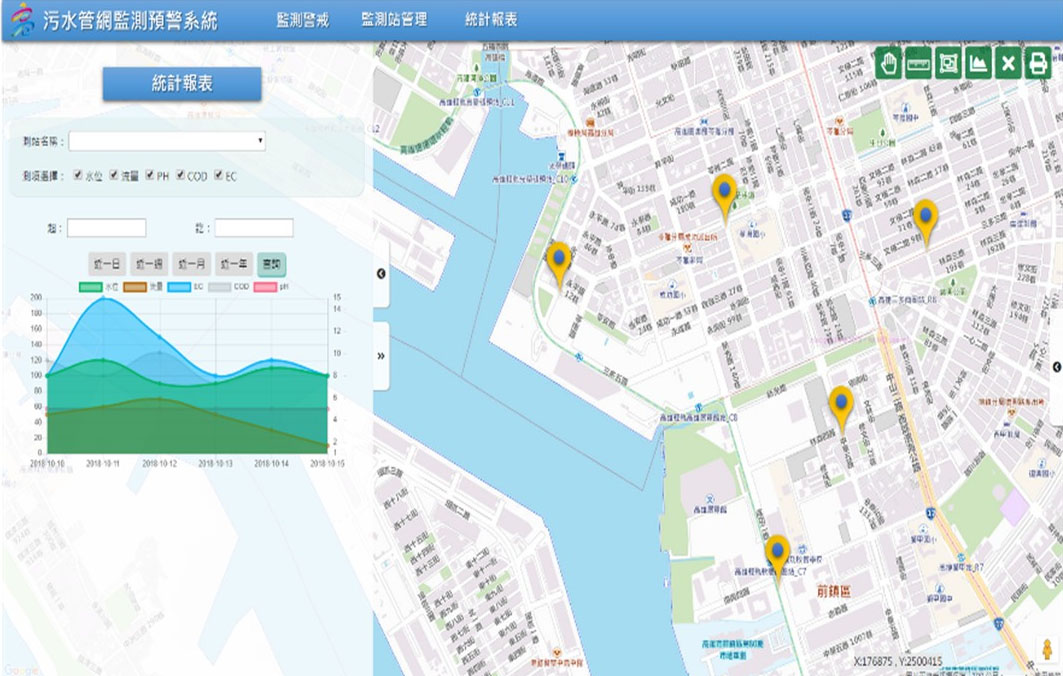The image size is (1063, 676).
Task: Click the double-chevron expand handle
Action: [x=381, y=355]
